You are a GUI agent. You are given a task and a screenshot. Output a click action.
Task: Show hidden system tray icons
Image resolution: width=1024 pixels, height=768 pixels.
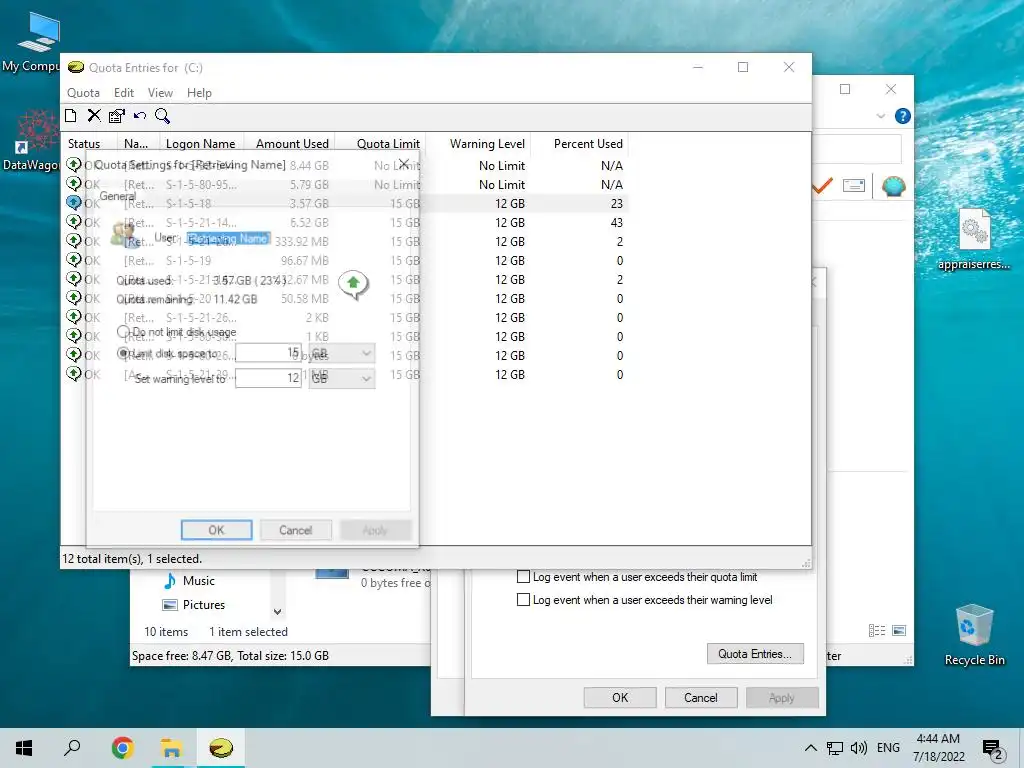(810, 748)
